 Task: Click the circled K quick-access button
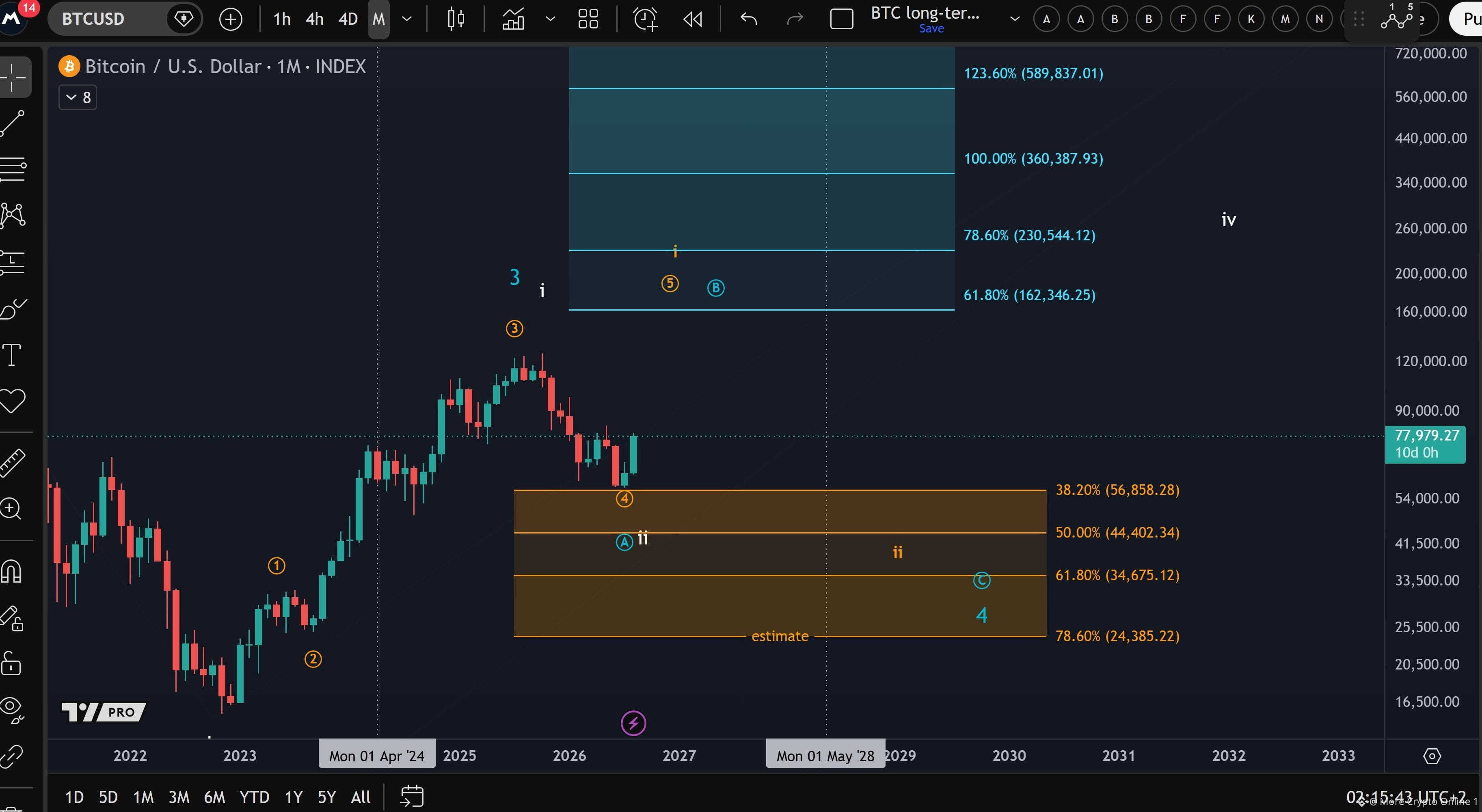pyautogui.click(x=1251, y=19)
